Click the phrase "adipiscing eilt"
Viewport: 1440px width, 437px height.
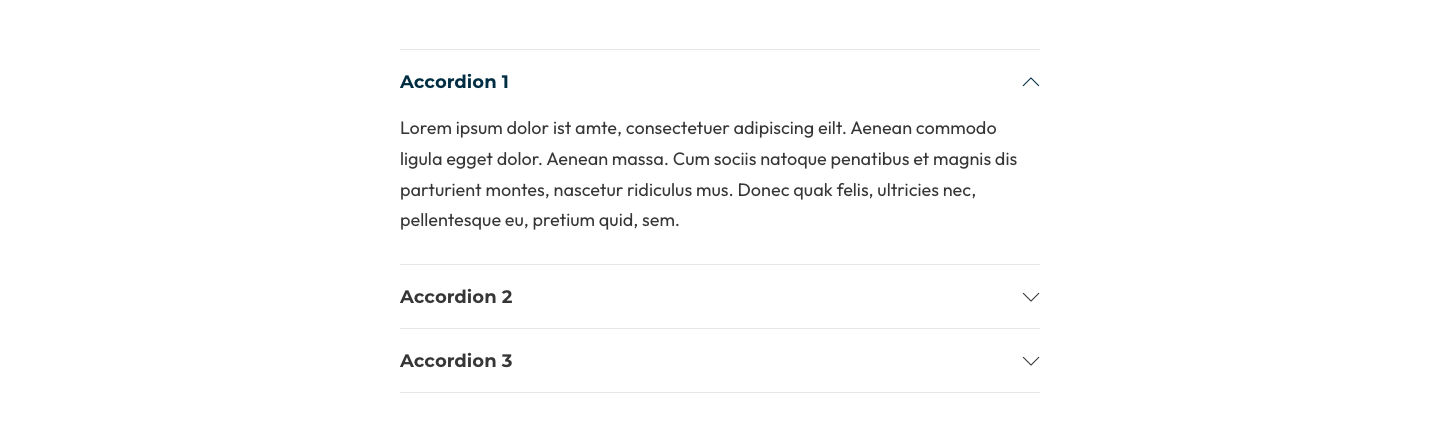point(789,128)
